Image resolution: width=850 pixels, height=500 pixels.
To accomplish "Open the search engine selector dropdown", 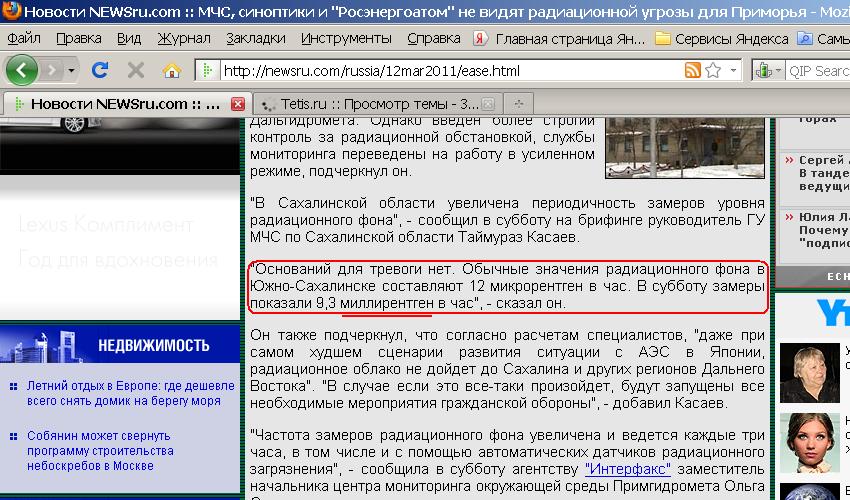I will pyautogui.click(x=769, y=70).
